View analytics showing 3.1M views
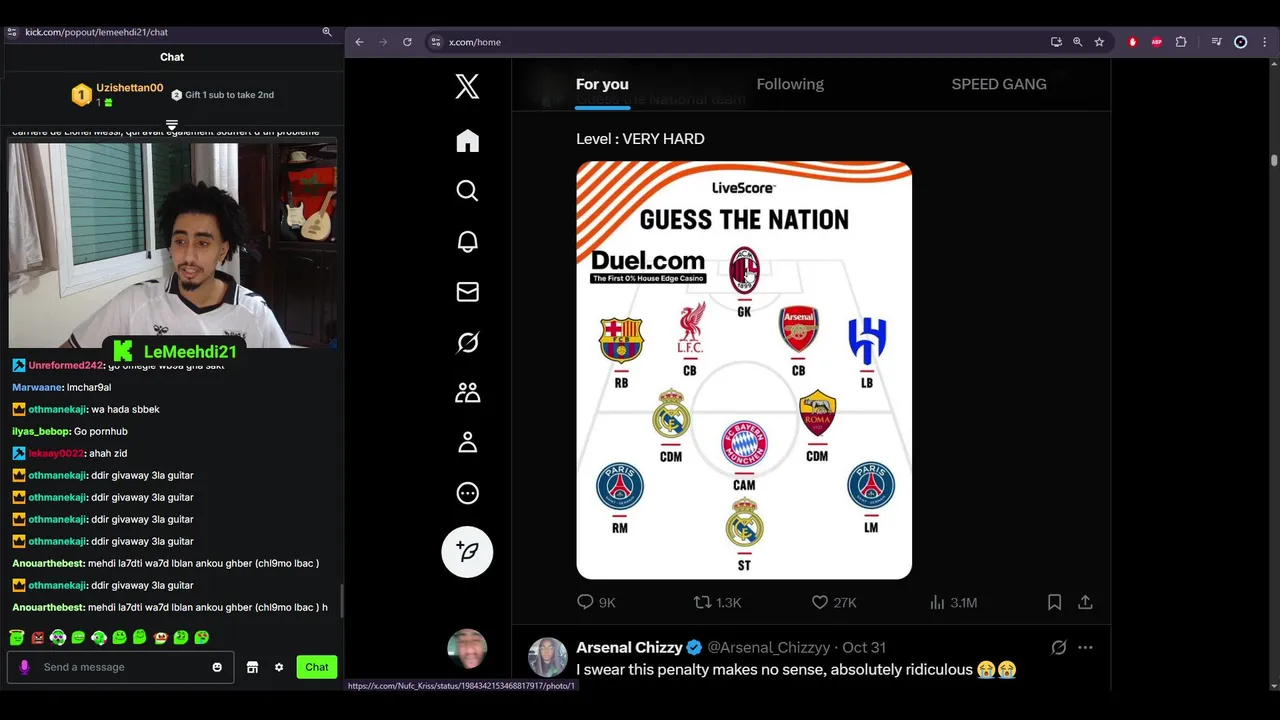 click(x=953, y=602)
